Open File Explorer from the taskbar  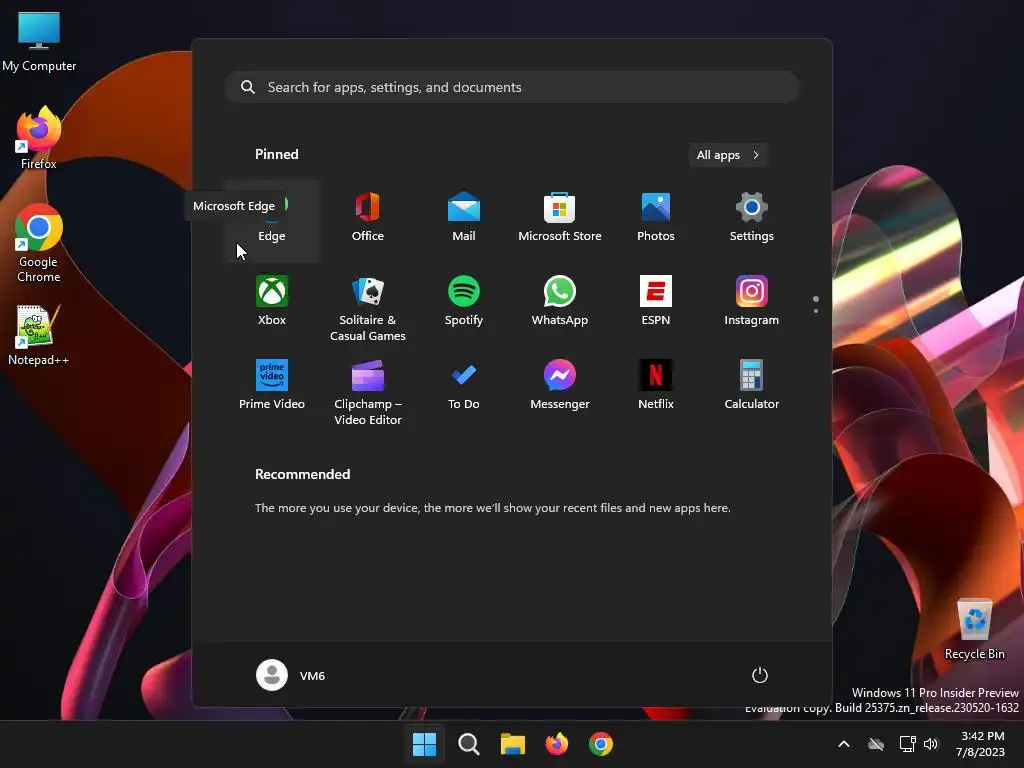pos(513,744)
